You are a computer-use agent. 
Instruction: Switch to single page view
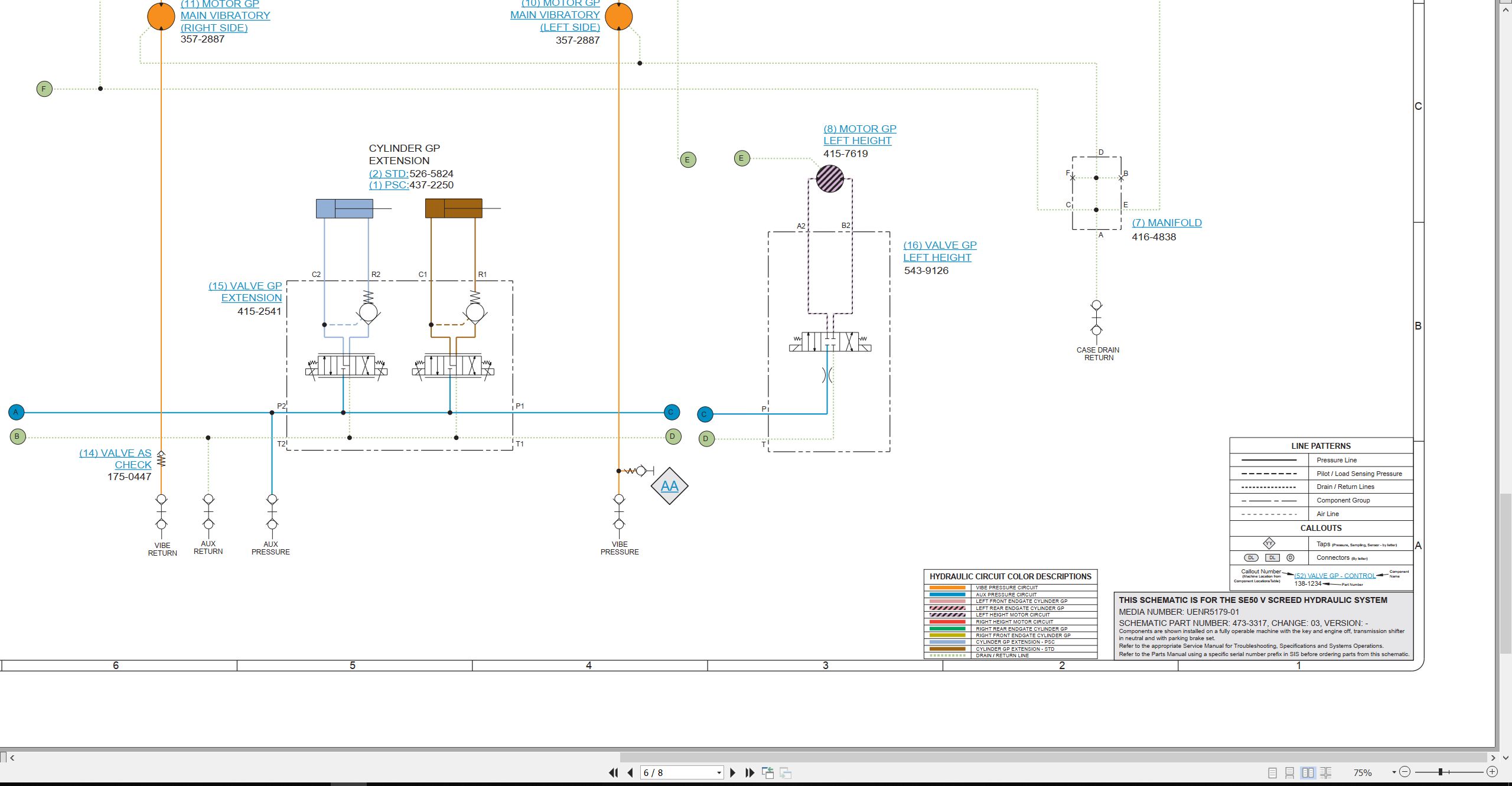coord(1273,772)
